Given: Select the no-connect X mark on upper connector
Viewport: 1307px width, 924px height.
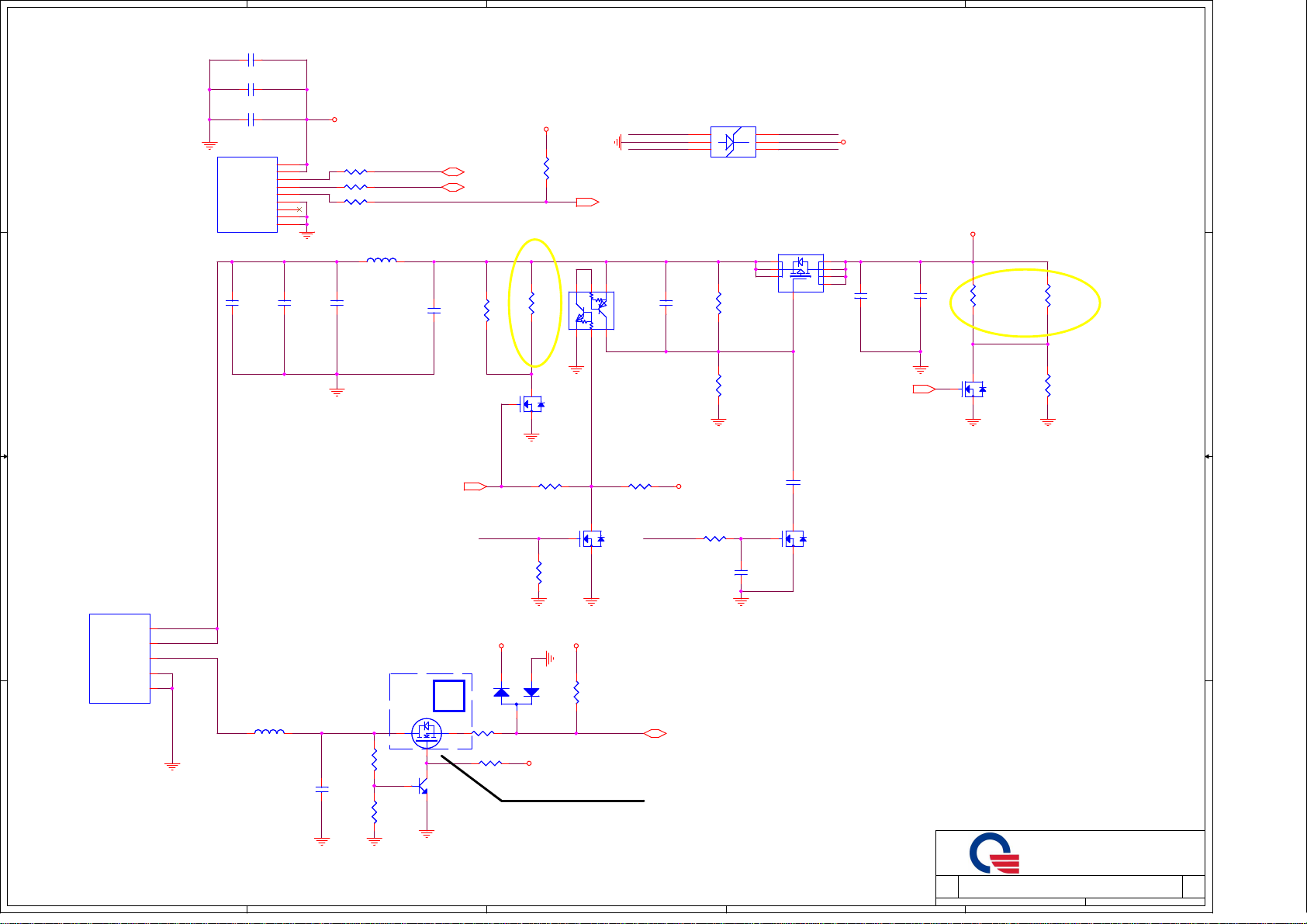Looking at the screenshot, I should tap(299, 209).
